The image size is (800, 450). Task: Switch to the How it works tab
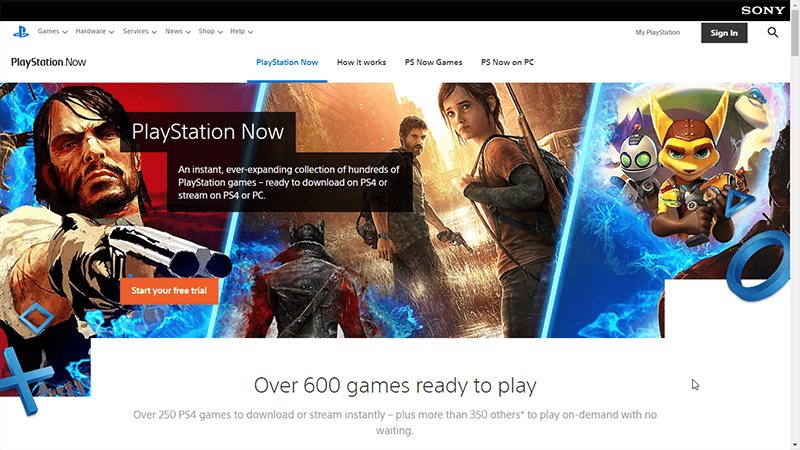tap(361, 62)
